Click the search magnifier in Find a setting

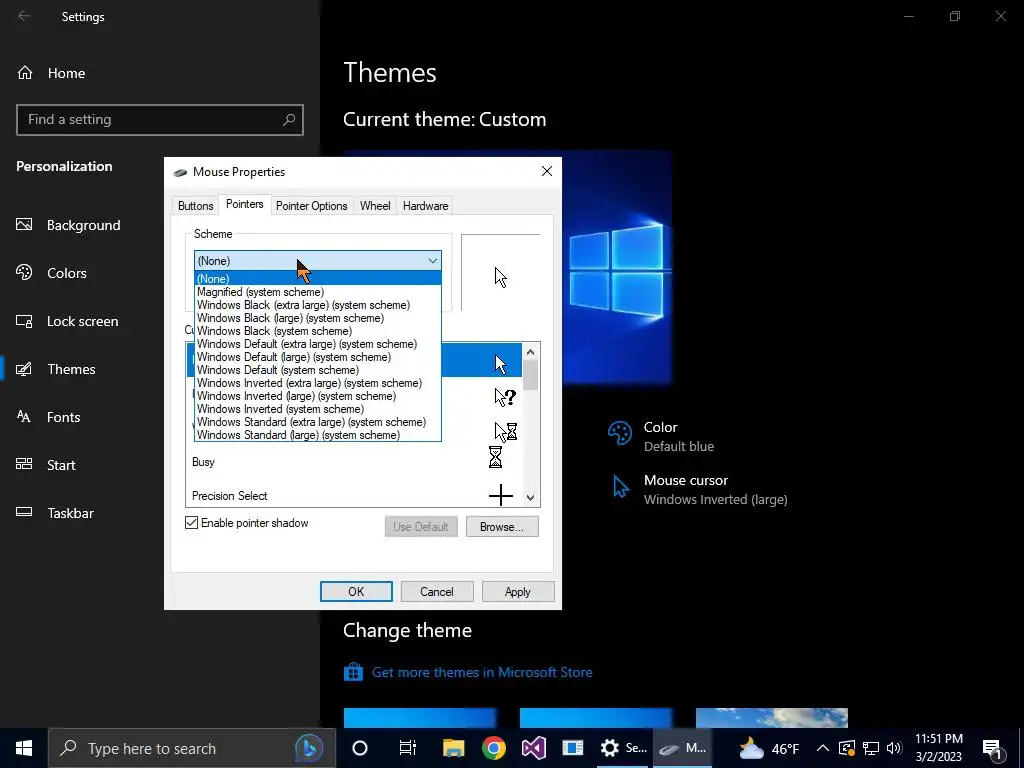click(289, 120)
